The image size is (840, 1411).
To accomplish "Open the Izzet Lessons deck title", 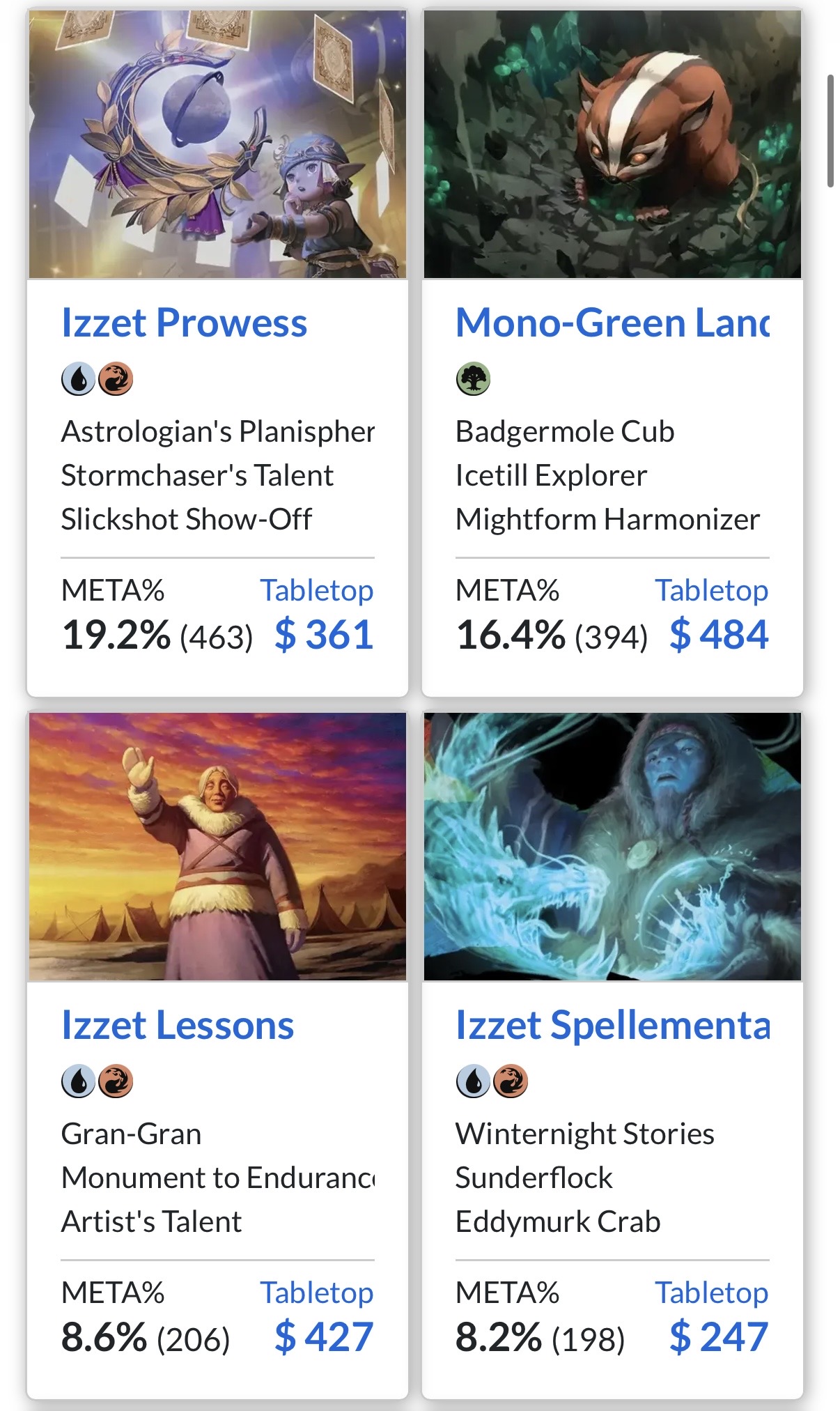I will [x=178, y=1026].
